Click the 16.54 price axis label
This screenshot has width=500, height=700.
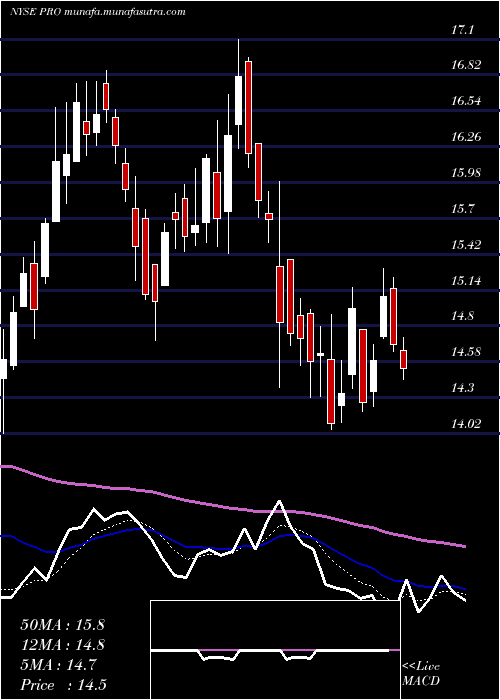[466, 101]
